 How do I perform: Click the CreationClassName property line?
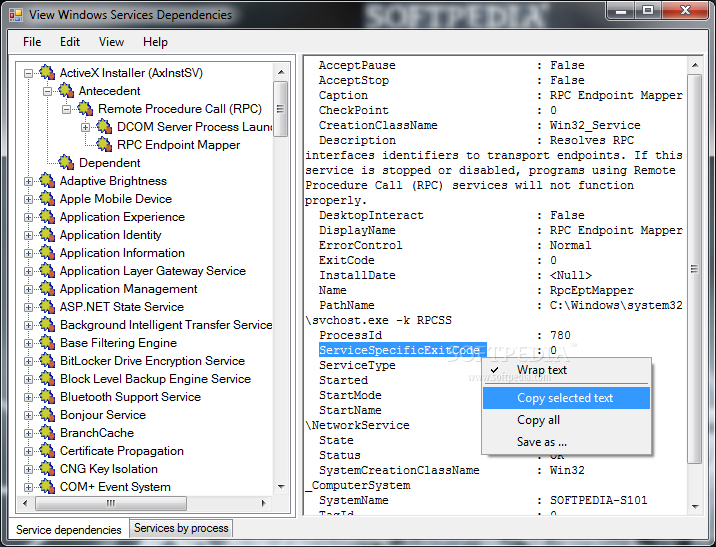tap(479, 125)
